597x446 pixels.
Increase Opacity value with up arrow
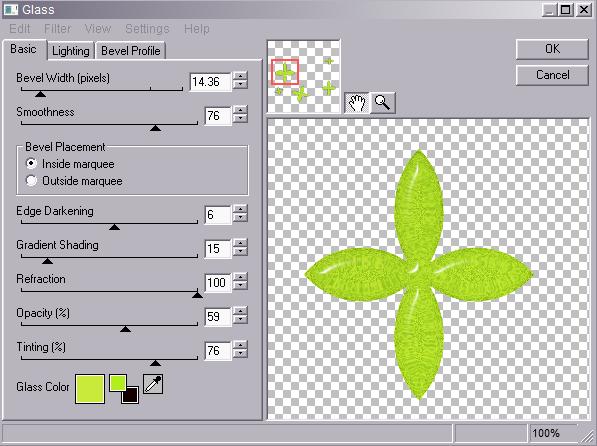click(x=241, y=311)
